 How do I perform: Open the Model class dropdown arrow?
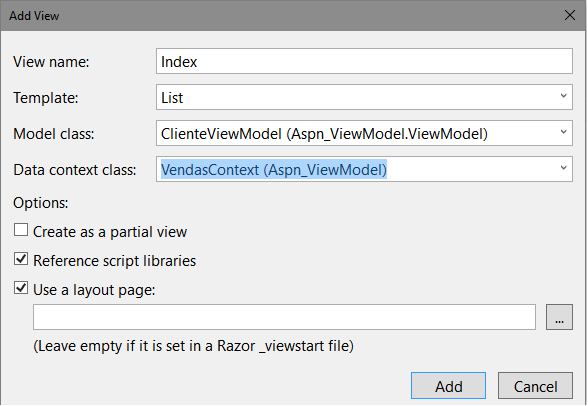click(563, 132)
